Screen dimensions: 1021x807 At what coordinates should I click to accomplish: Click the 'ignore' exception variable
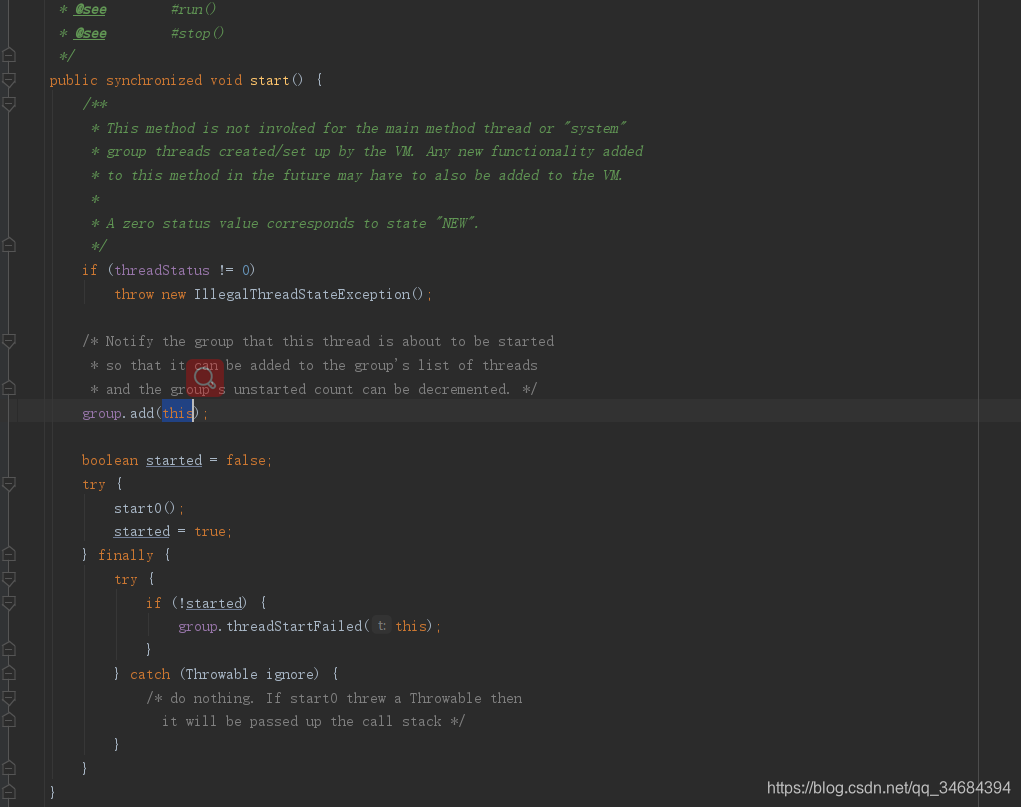(x=290, y=674)
